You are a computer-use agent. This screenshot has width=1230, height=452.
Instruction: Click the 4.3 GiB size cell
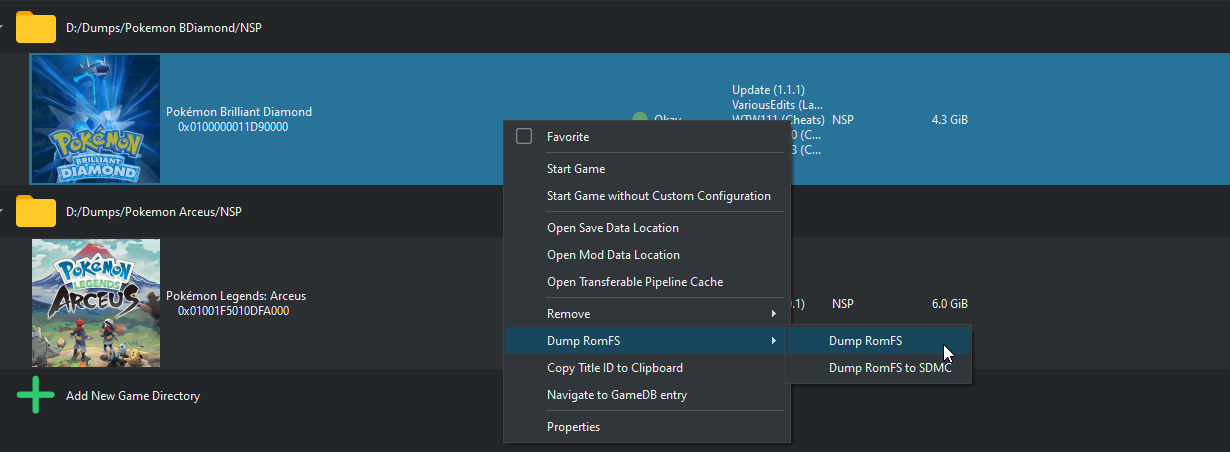coord(949,120)
